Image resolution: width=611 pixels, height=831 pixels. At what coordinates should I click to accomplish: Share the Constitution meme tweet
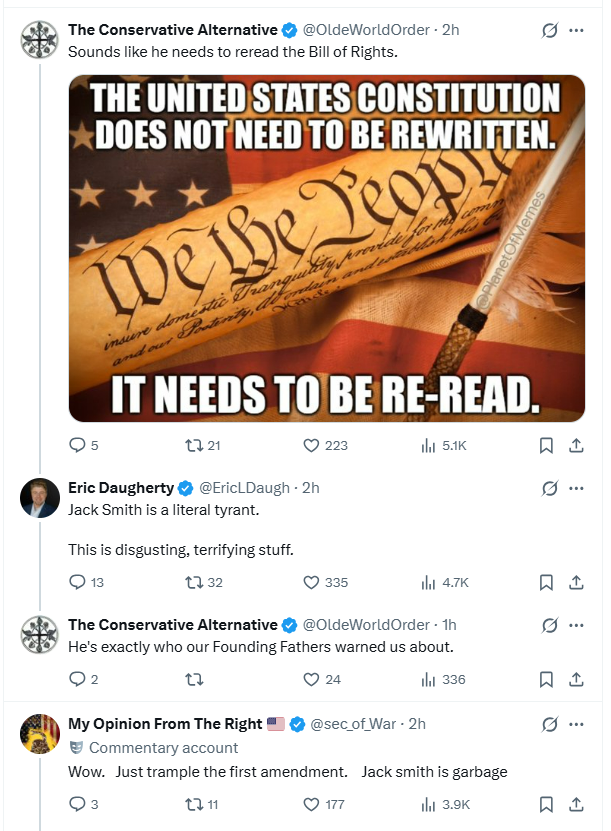[576, 446]
